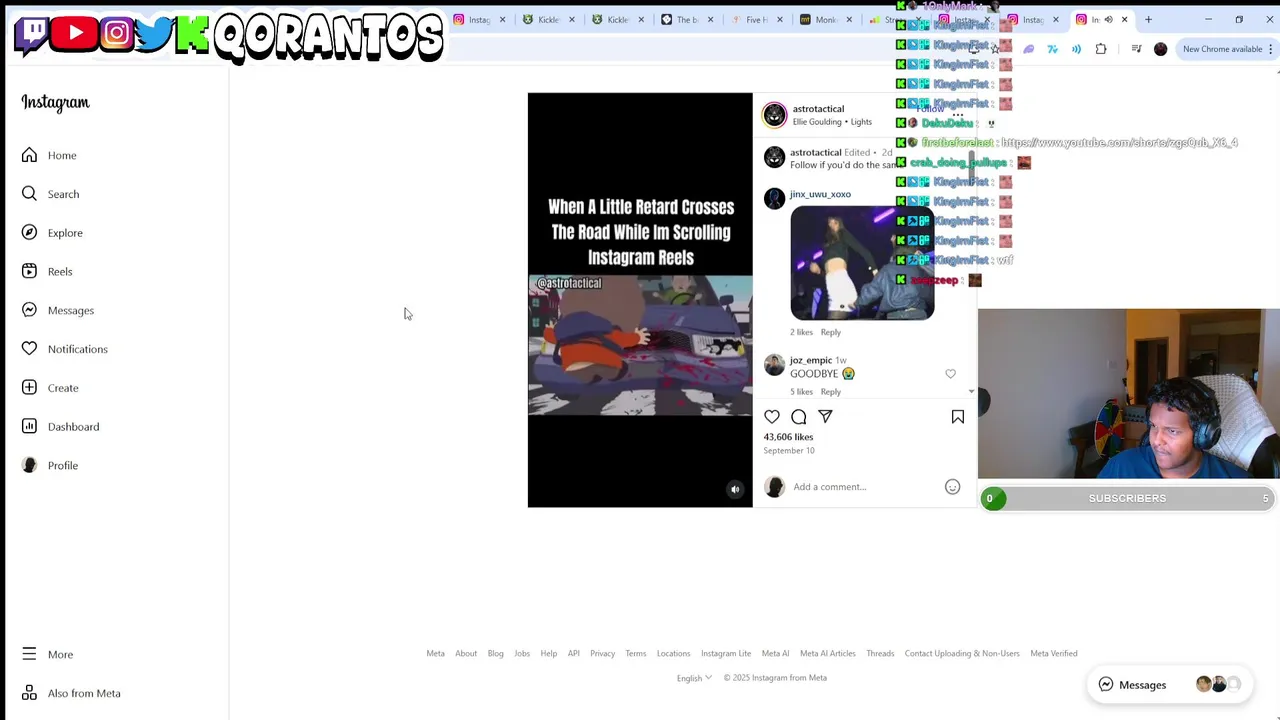Image resolution: width=1280 pixels, height=720 pixels.
Task: Open the Privacy footer link
Action: coord(602,653)
